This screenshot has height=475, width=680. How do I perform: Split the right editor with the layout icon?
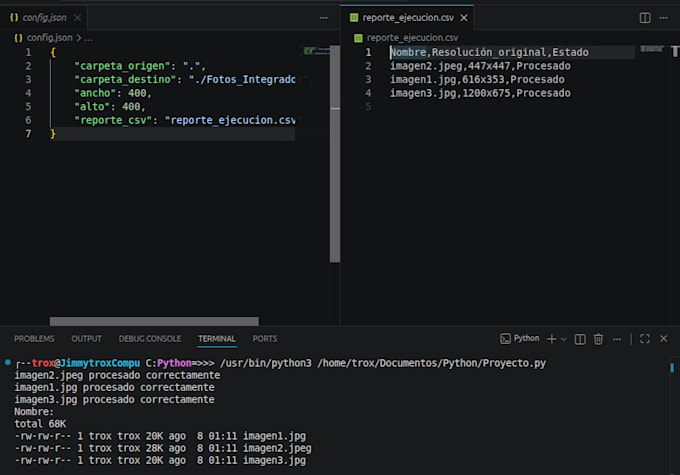[x=645, y=18]
